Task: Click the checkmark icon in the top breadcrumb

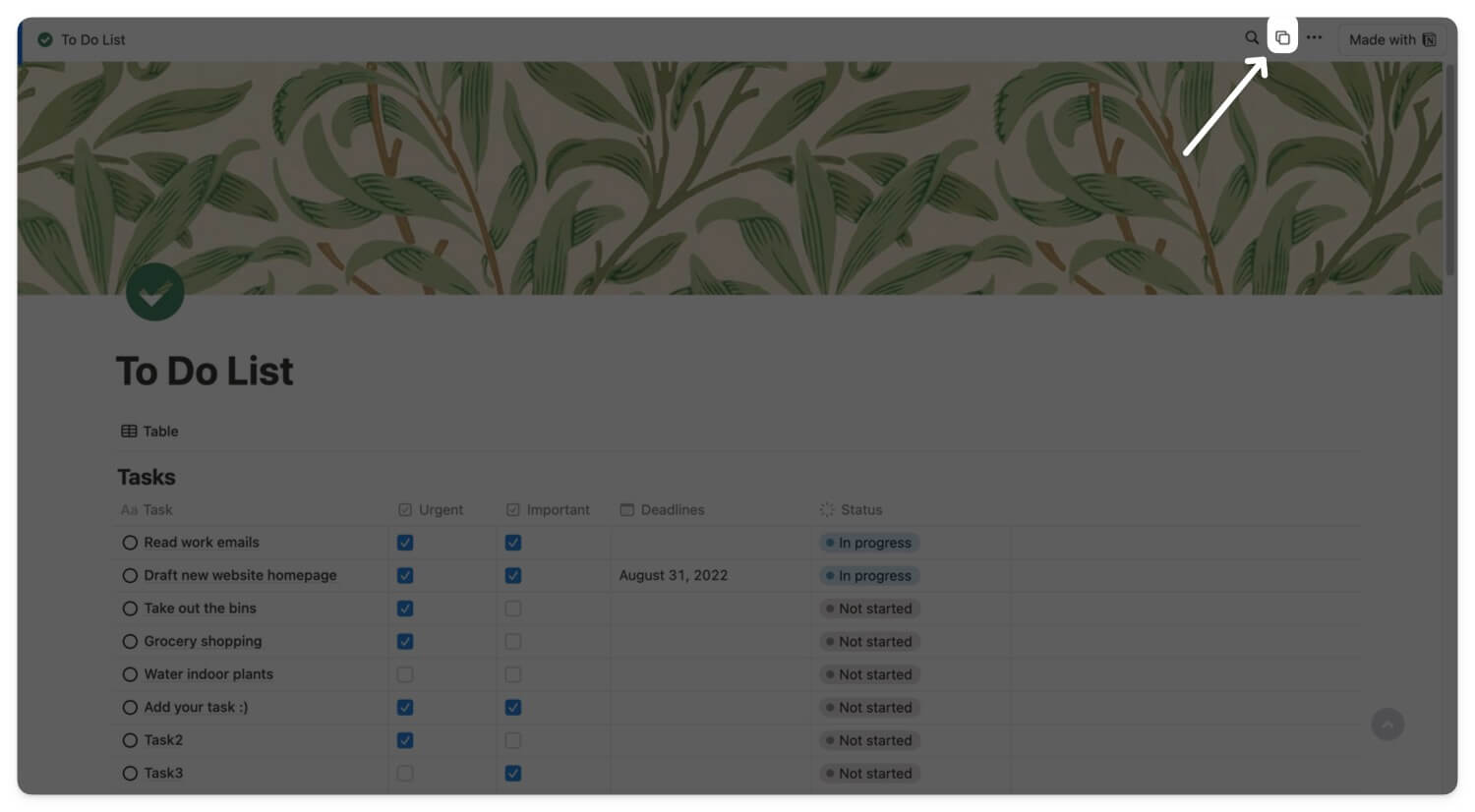Action: click(45, 40)
